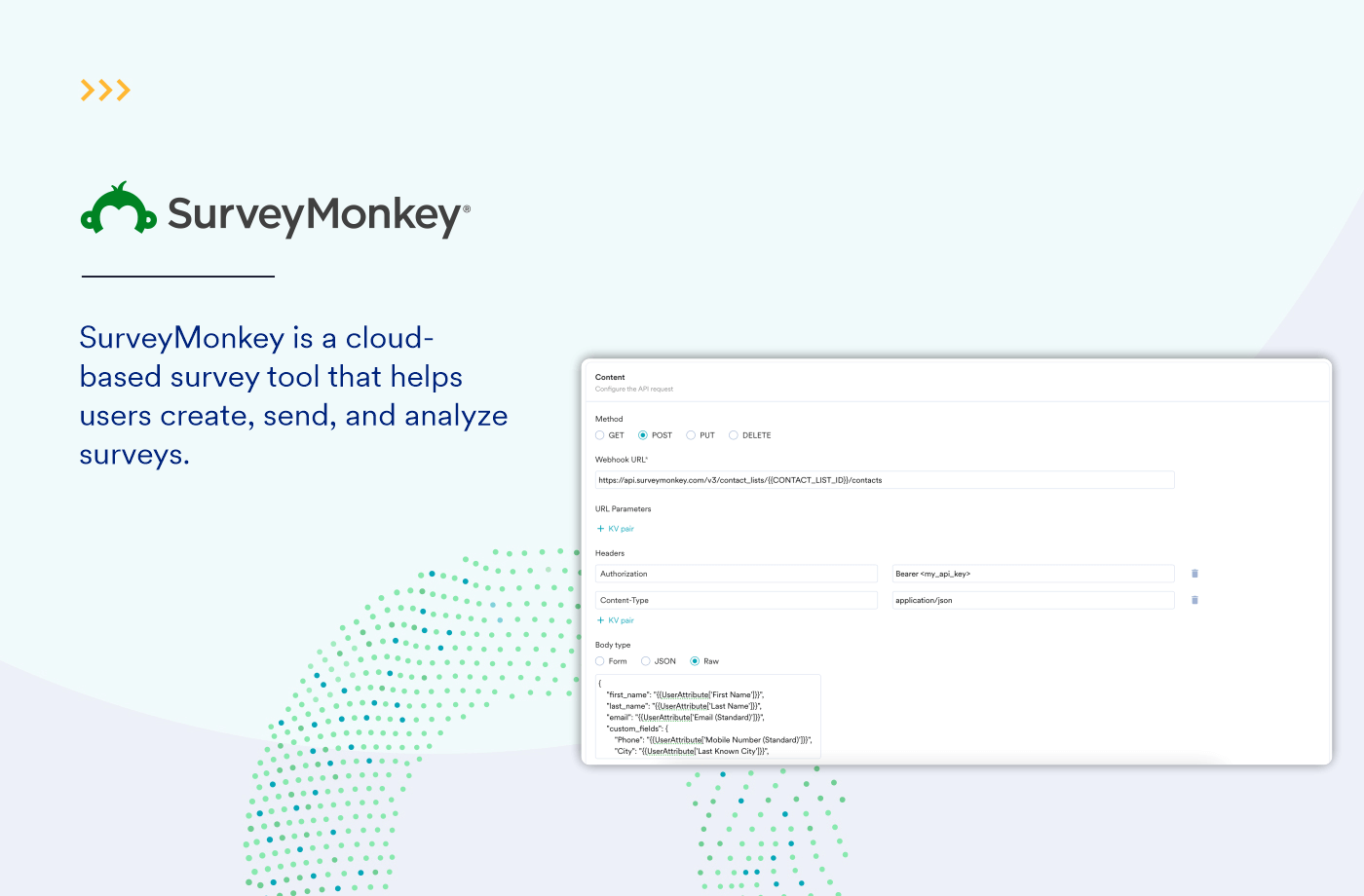Viewport: 1364px width, 896px height.
Task: Click the application/json value field
Action: coord(1034,600)
